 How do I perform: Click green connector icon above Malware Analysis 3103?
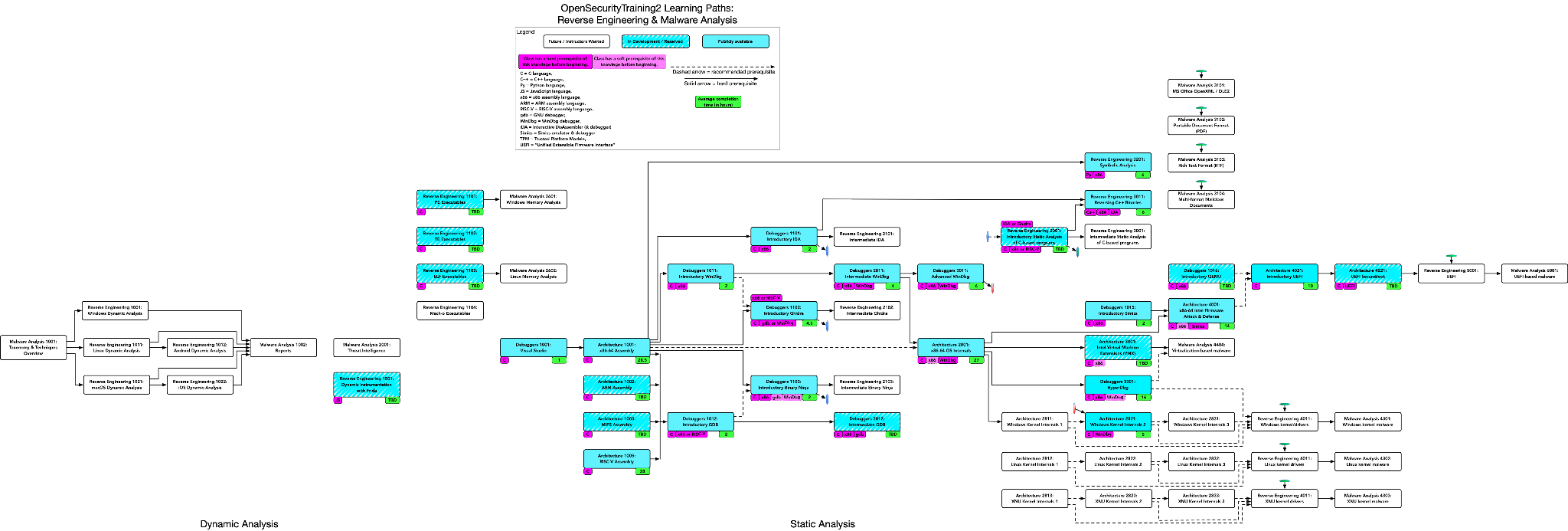(x=1201, y=146)
